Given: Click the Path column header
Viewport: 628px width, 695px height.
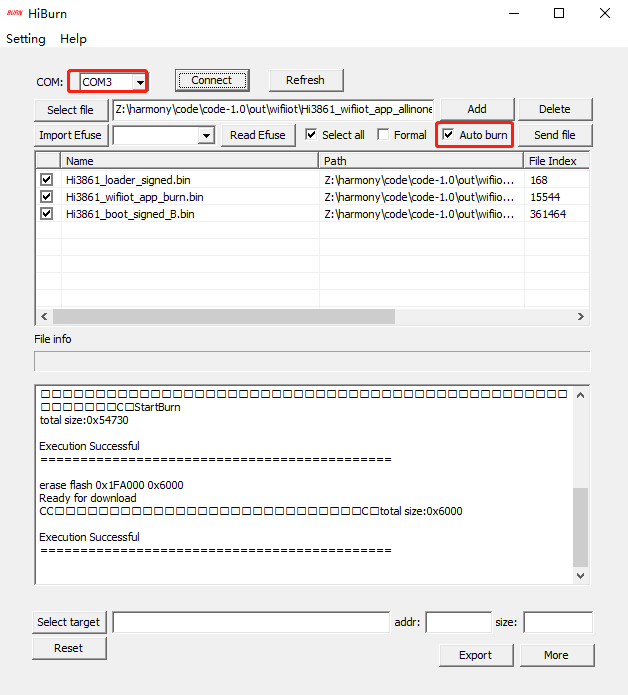Looking at the screenshot, I should (421, 160).
